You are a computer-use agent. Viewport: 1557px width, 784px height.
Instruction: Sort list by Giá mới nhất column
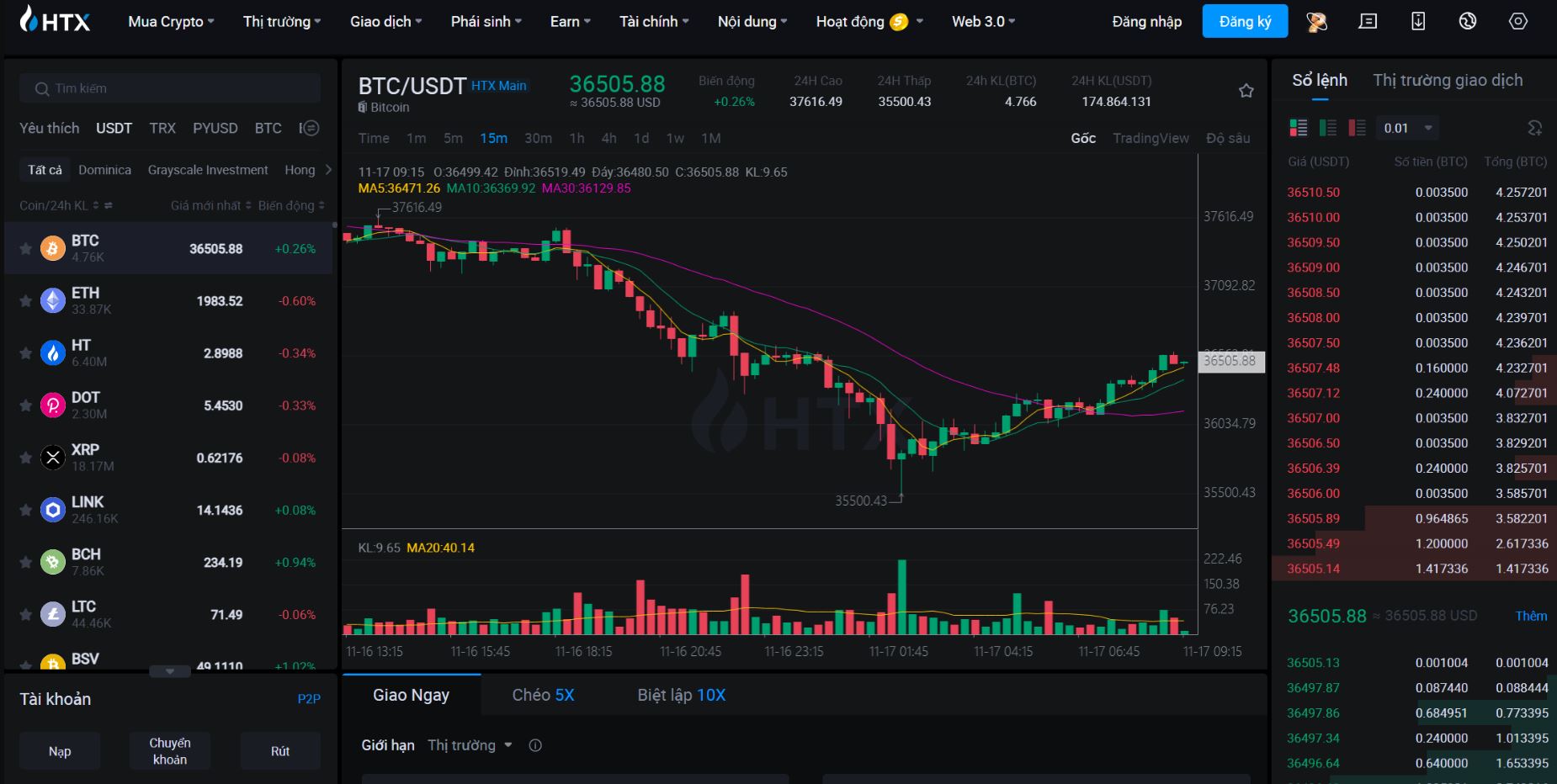[210, 205]
